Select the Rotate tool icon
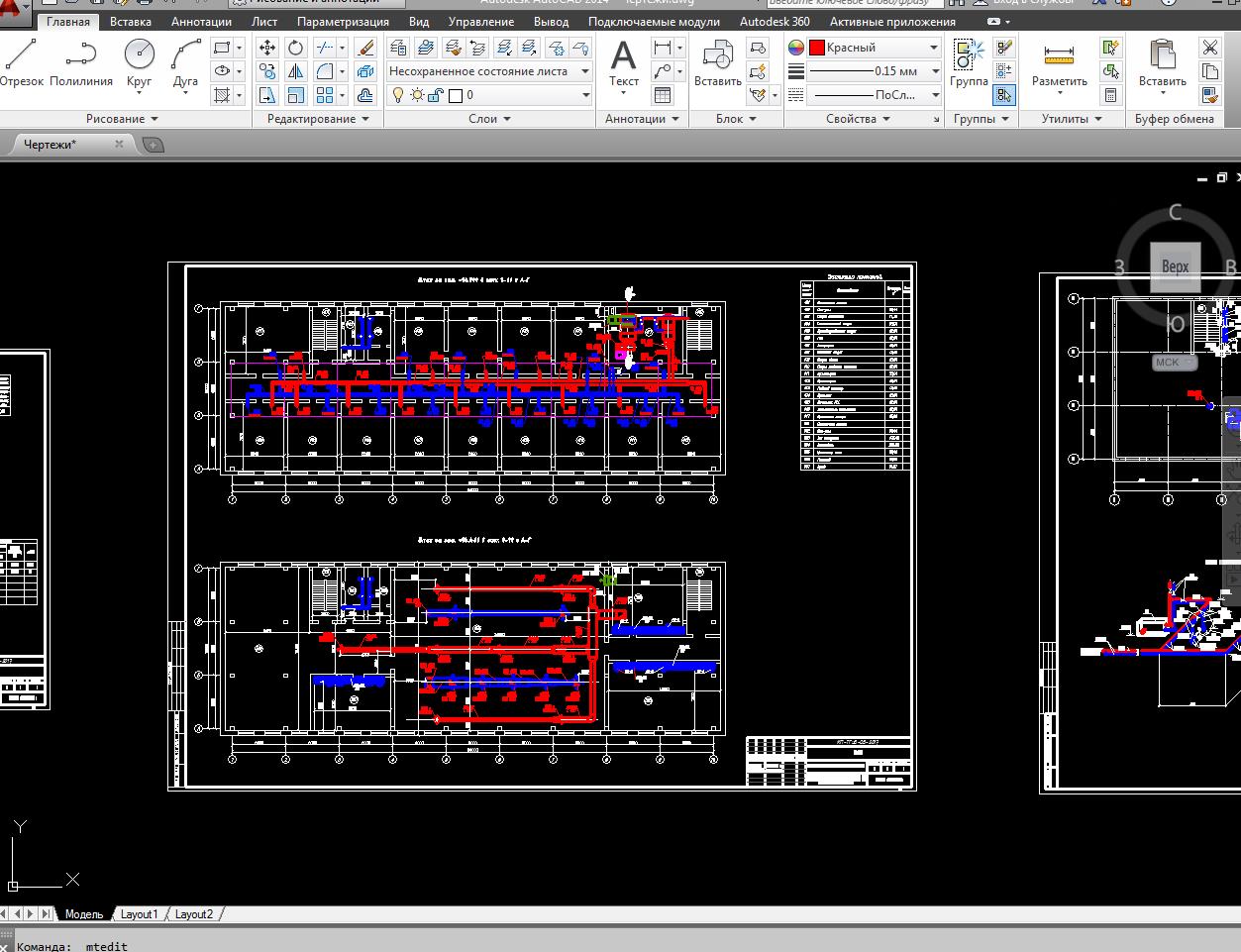This screenshot has width=1241, height=952. (x=296, y=48)
